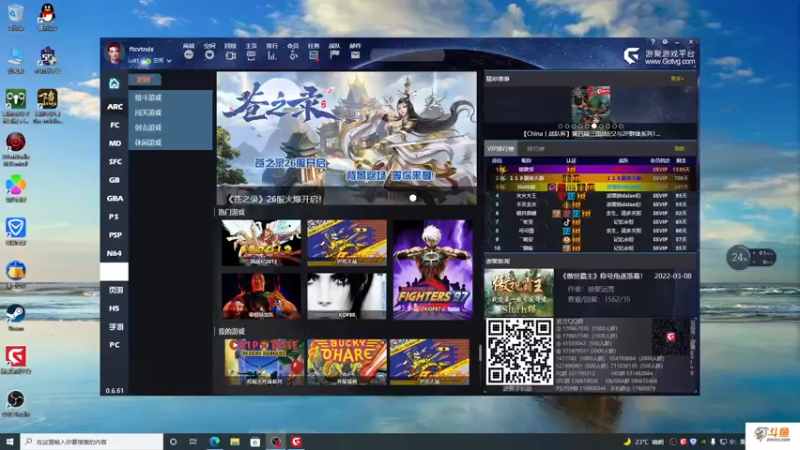
Task: Select the PC sidebar tab
Action: click(114, 345)
